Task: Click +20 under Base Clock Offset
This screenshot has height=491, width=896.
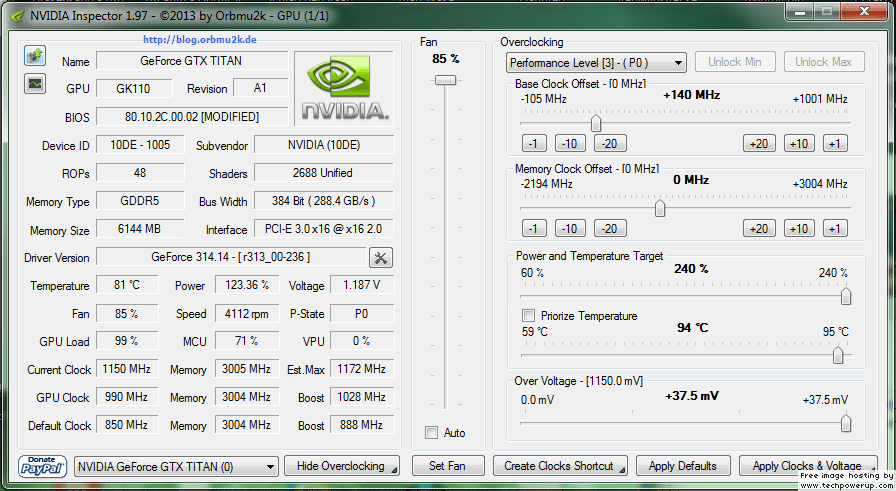Action: click(759, 143)
